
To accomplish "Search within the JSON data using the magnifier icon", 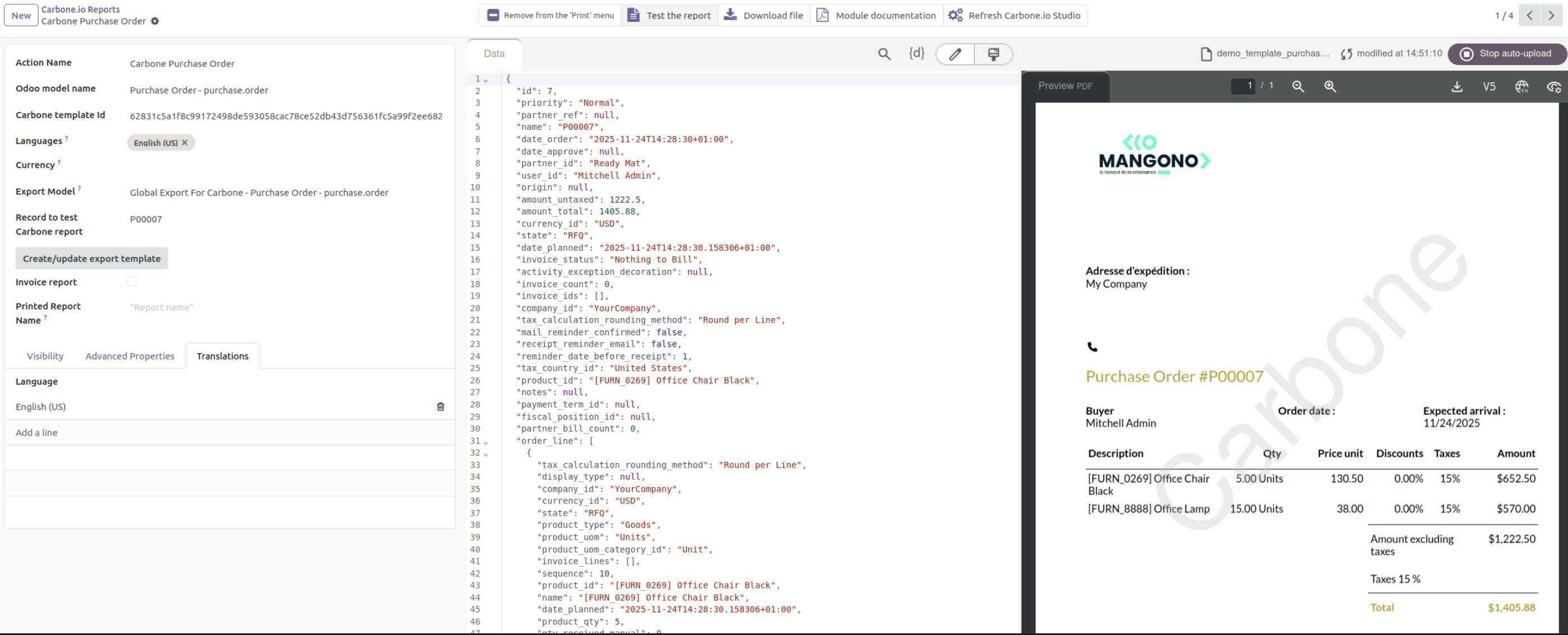I will [x=884, y=54].
